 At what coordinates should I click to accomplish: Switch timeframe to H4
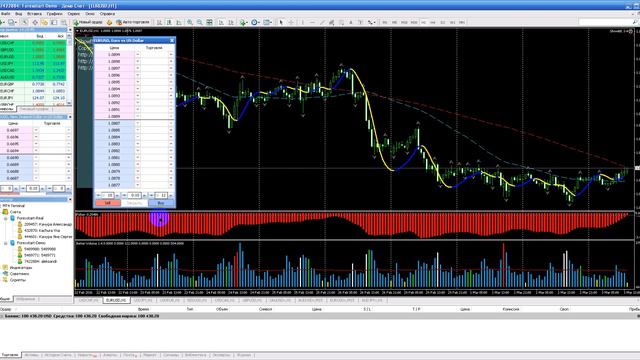coord(433,22)
